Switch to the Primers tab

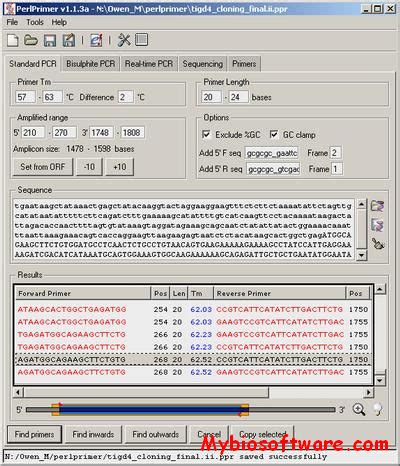(x=244, y=64)
